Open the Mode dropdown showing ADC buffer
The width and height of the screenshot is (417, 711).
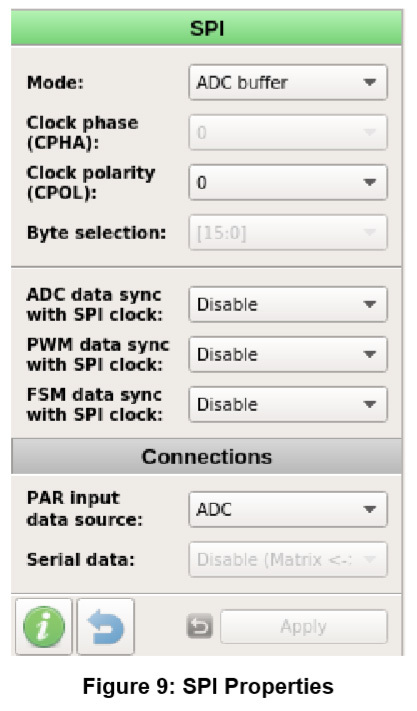tap(288, 83)
